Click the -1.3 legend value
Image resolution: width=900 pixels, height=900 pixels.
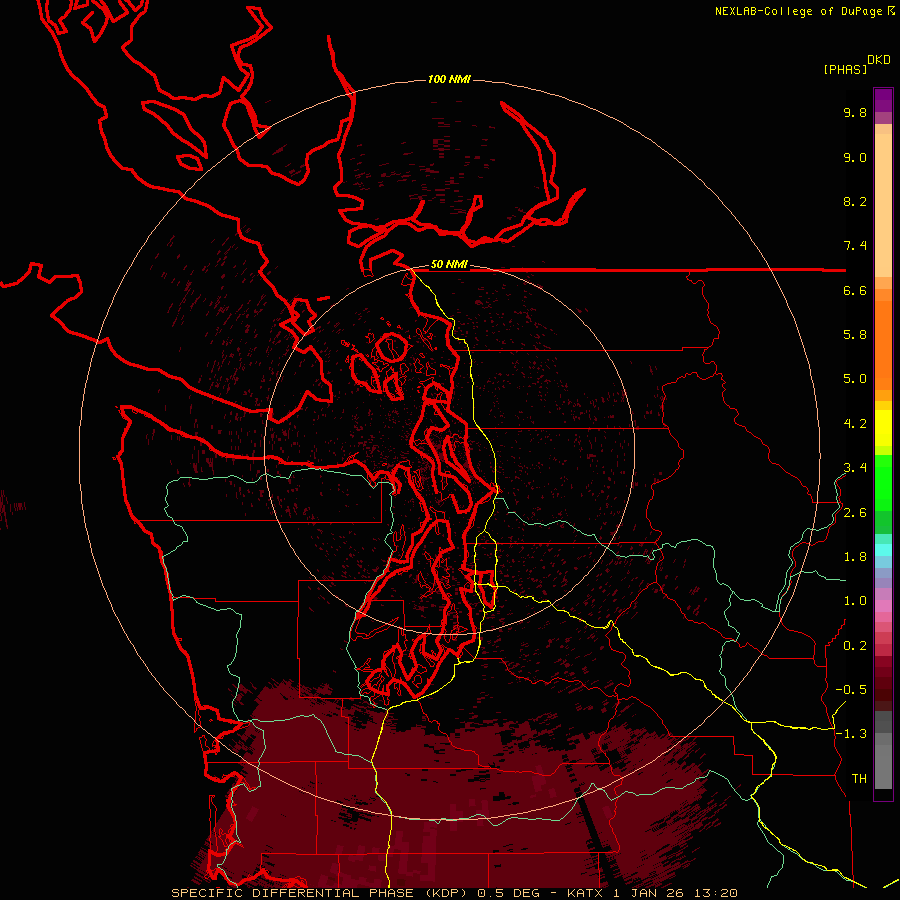point(851,734)
